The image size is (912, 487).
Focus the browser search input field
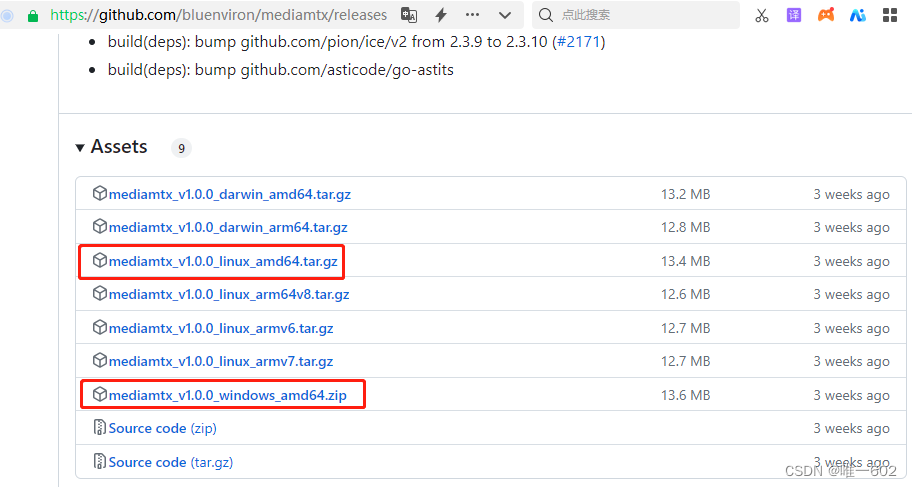pos(635,15)
